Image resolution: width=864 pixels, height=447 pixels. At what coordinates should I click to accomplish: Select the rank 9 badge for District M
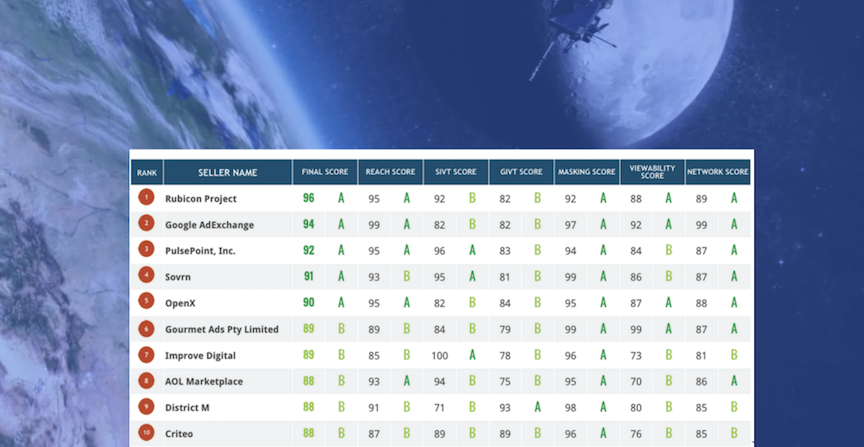146,407
